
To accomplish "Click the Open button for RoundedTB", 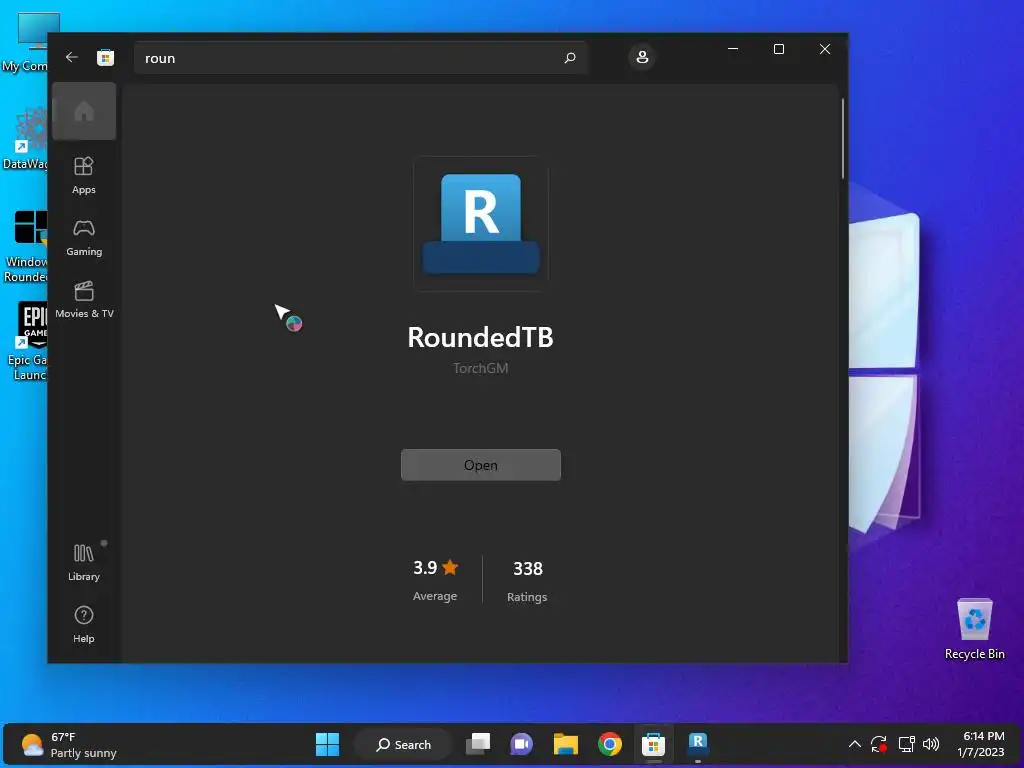I will pyautogui.click(x=481, y=465).
